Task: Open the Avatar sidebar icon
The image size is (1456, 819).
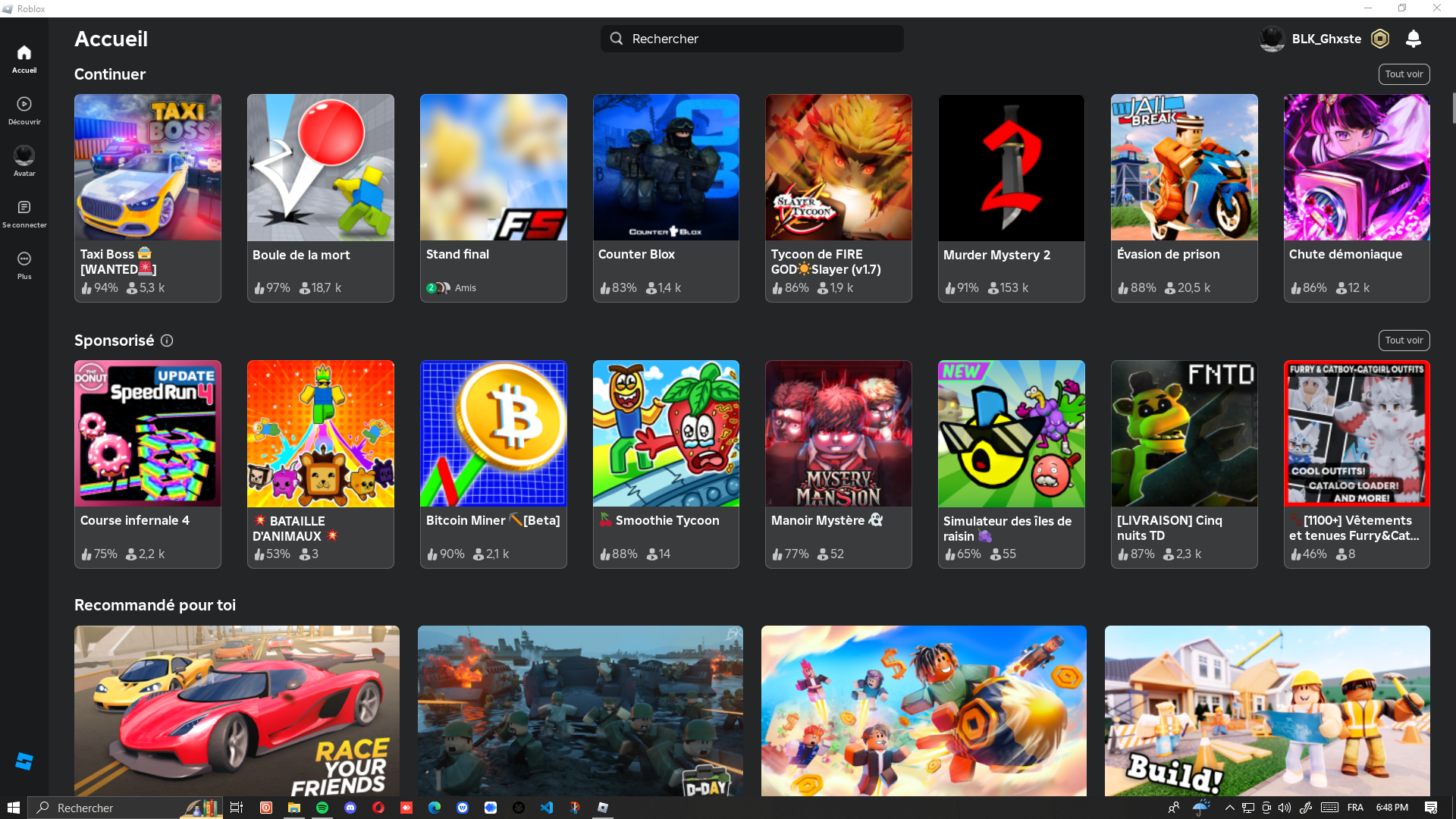Action: (24, 155)
